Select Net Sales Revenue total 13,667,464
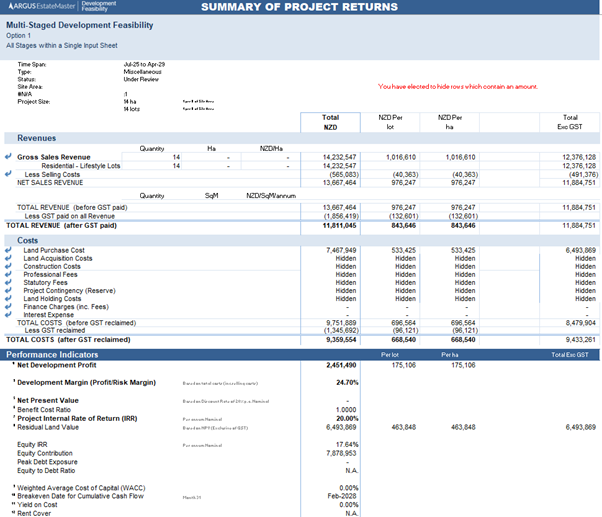This screenshot has width=602, height=517. point(339,183)
